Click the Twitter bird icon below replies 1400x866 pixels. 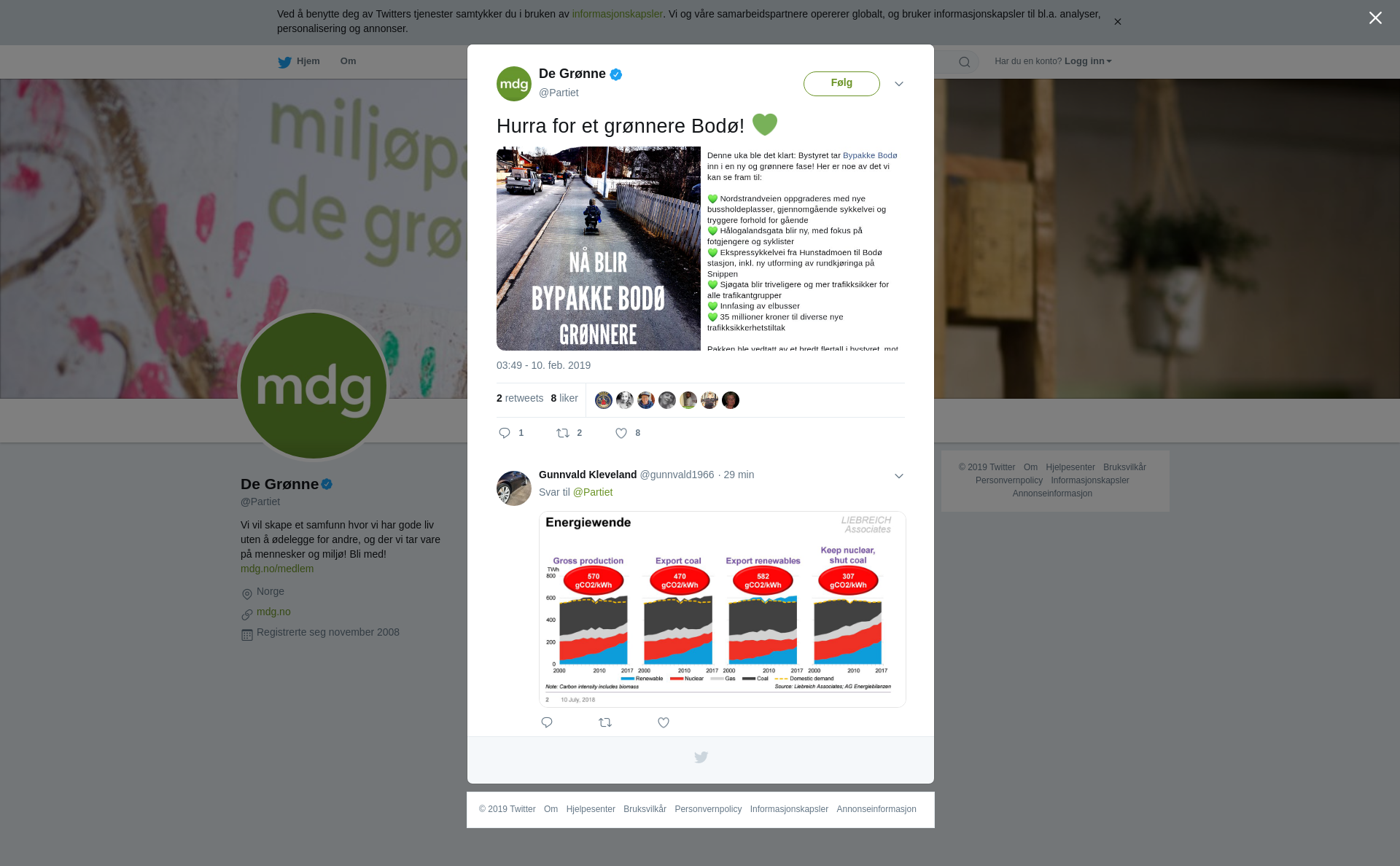701,757
